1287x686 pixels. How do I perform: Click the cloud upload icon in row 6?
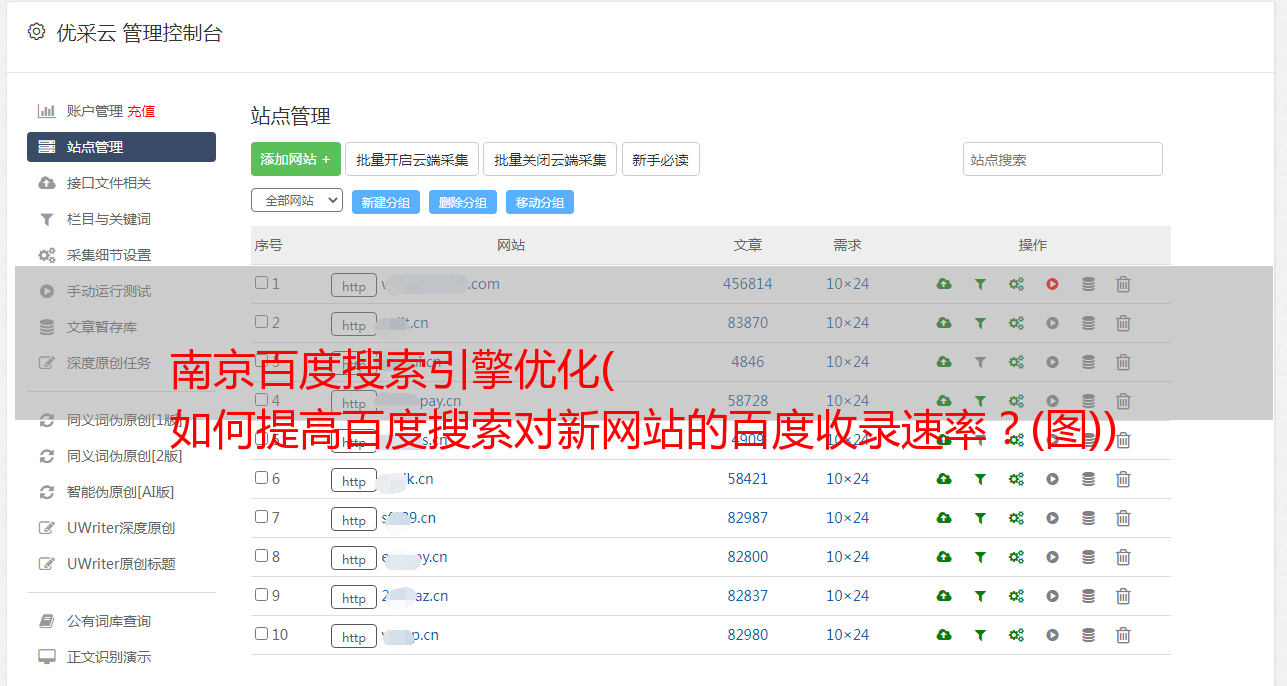tap(944, 479)
